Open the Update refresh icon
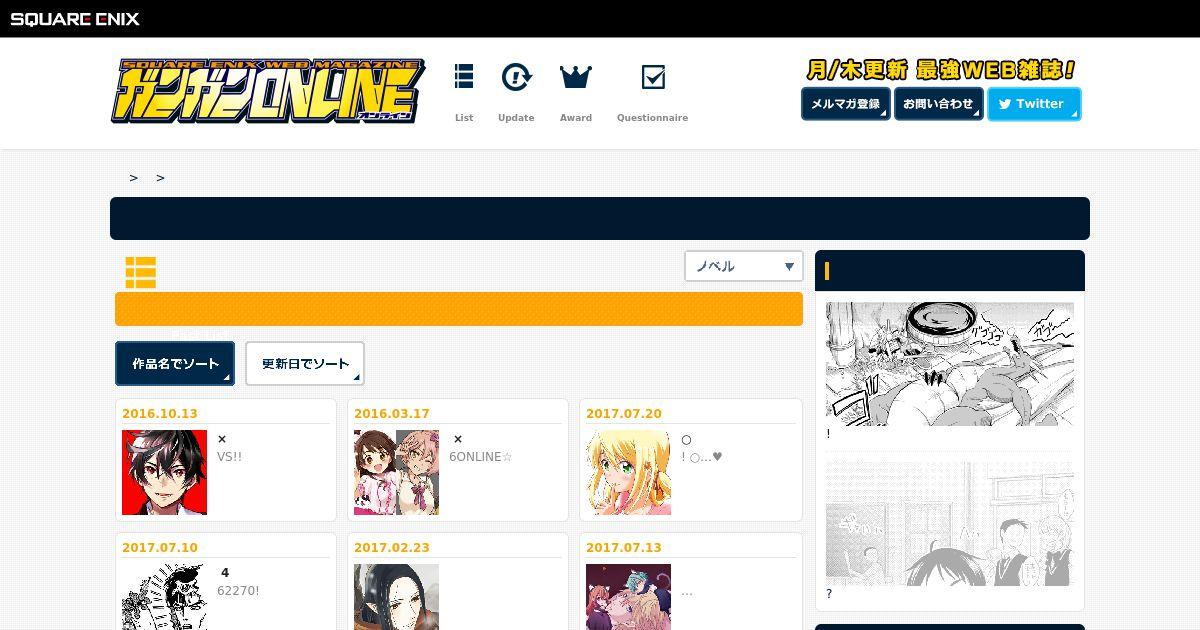The image size is (1200, 630). pos(516,77)
